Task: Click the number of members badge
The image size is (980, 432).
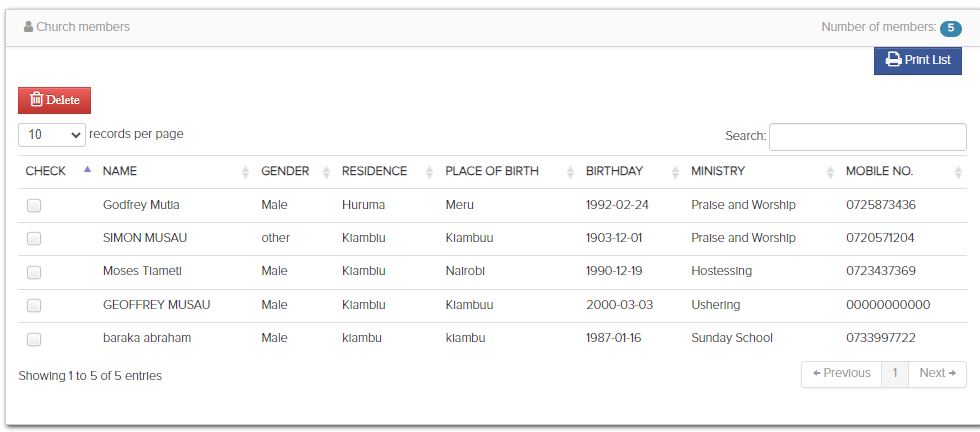Action: click(950, 28)
